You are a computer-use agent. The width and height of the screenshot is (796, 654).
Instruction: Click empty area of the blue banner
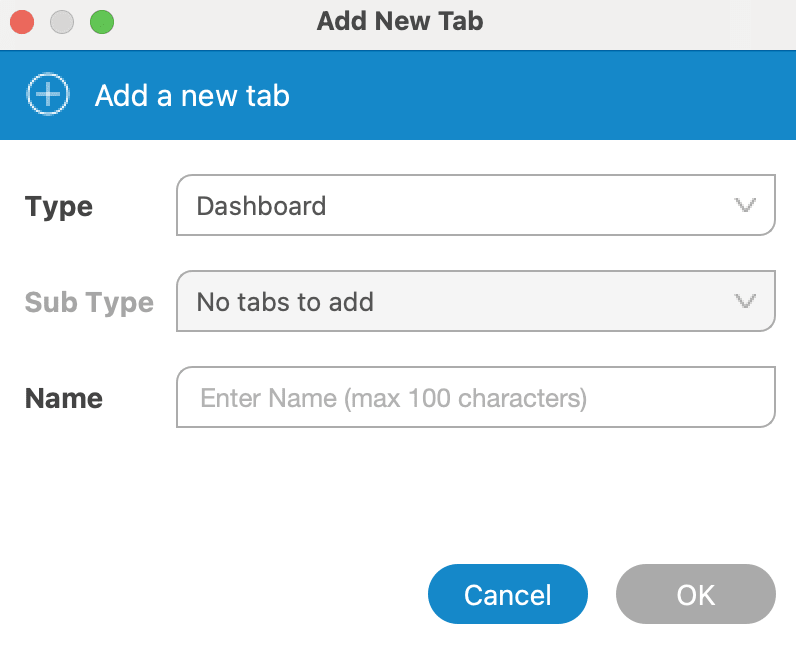point(538,95)
